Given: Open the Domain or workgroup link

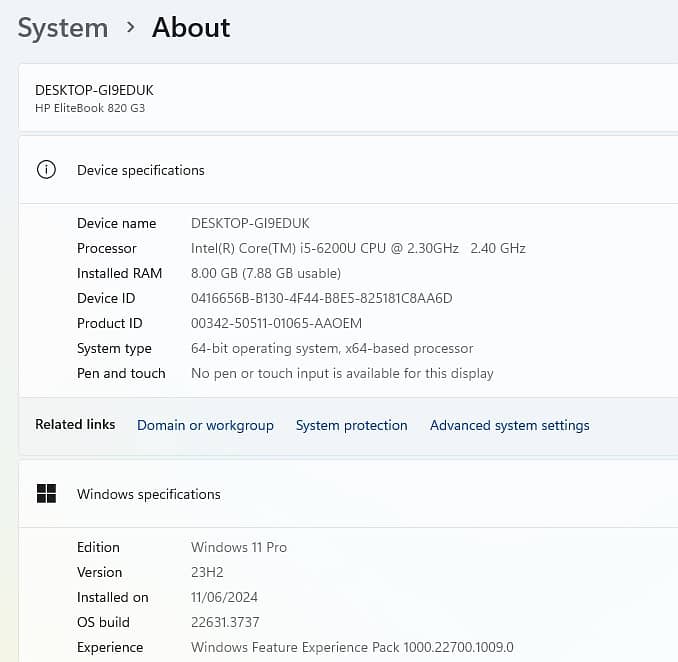Looking at the screenshot, I should coord(205,425).
